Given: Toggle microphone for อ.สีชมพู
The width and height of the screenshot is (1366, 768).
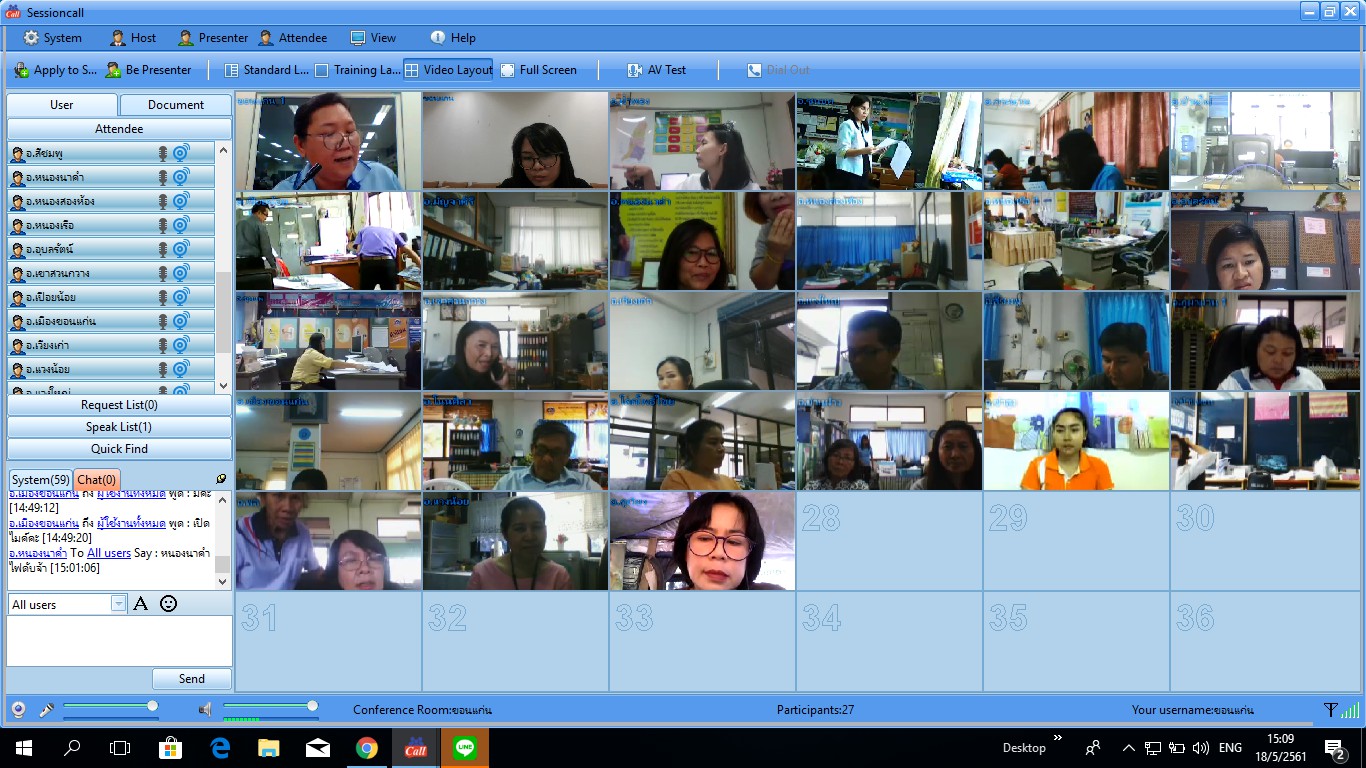Looking at the screenshot, I should (x=162, y=153).
